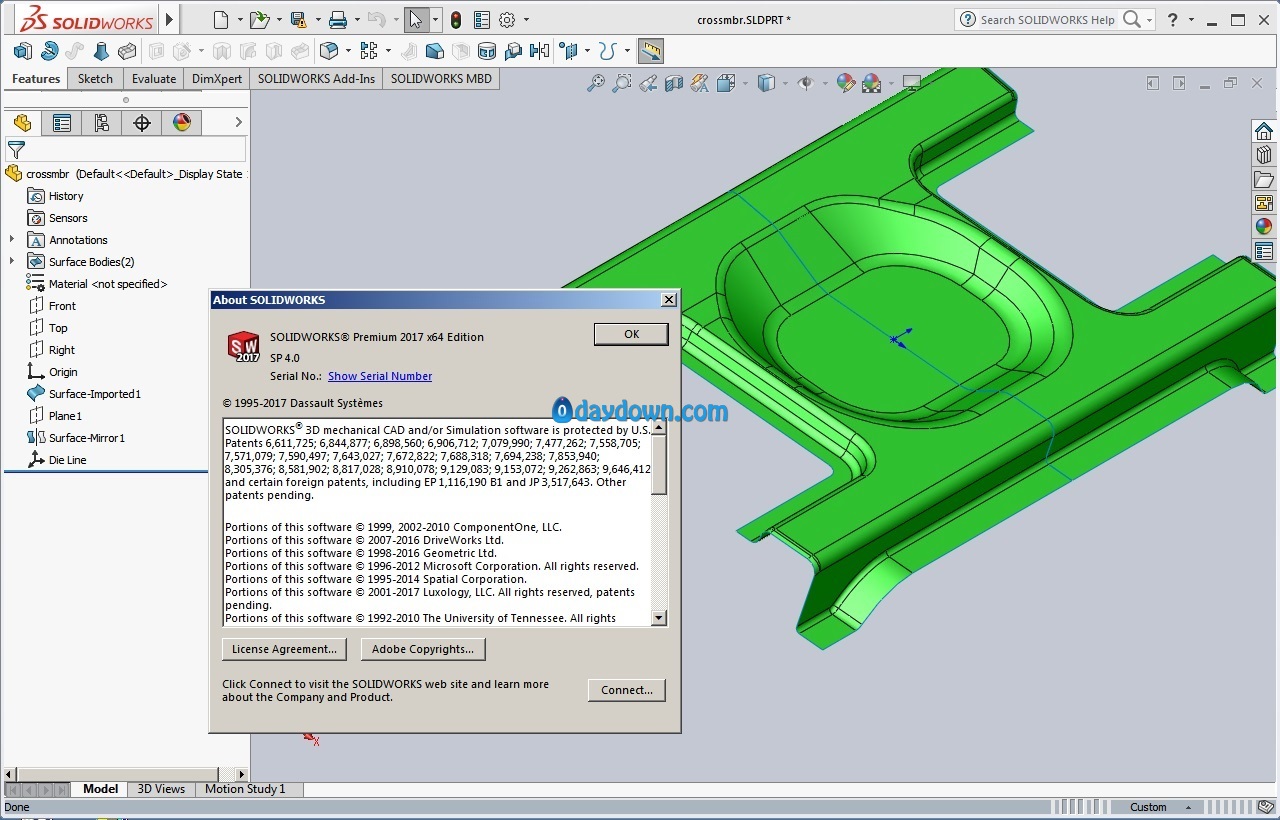Click the License Agreement... button
This screenshot has height=820, width=1280.
[x=284, y=649]
